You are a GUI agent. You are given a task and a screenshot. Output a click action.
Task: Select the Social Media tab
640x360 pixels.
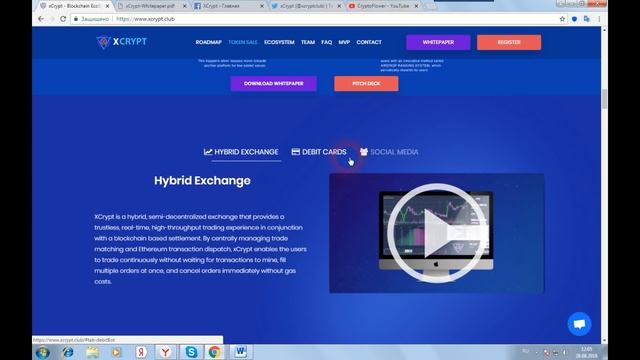(x=389, y=152)
